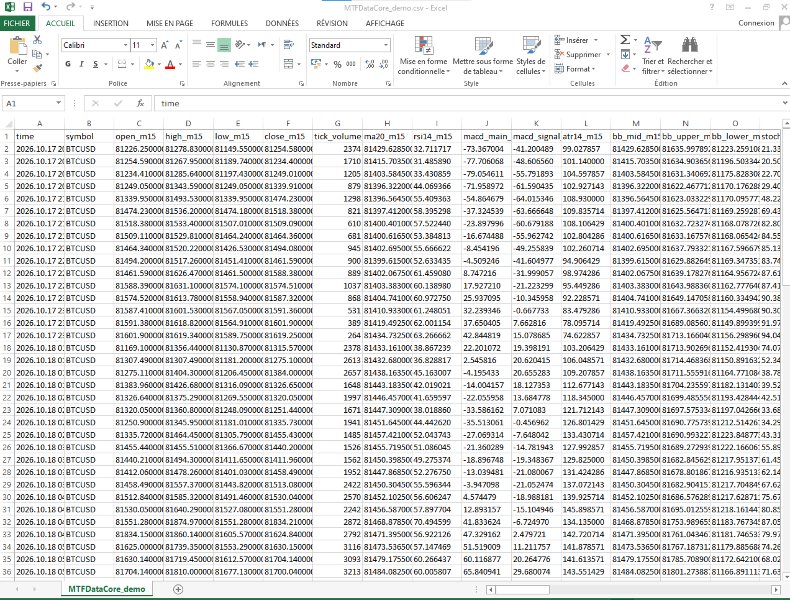Viewport: 790px width, 600px height.
Task: Click the Copy icon in Presse-papiers
Action: click(37, 54)
